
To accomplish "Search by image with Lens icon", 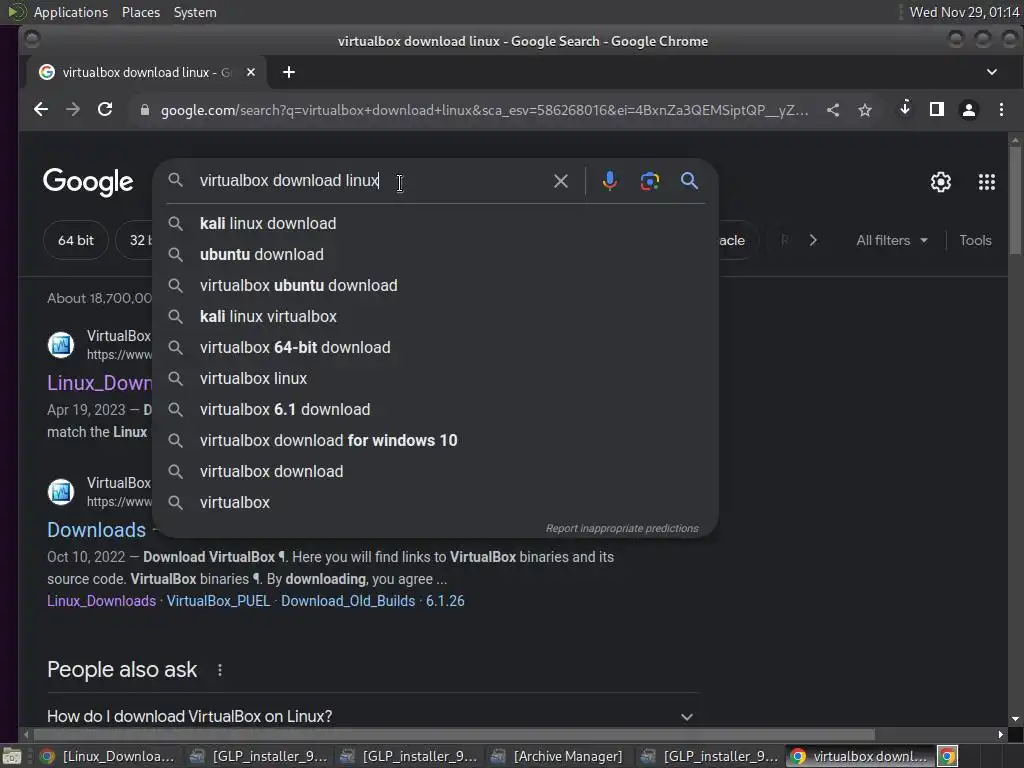I will (x=649, y=181).
